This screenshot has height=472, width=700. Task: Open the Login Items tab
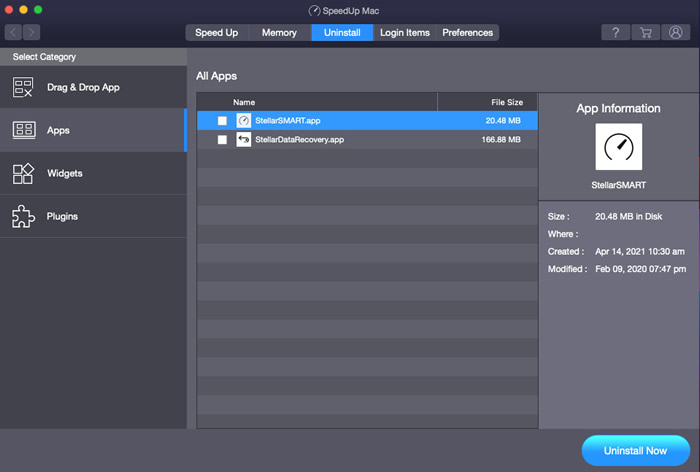point(404,33)
